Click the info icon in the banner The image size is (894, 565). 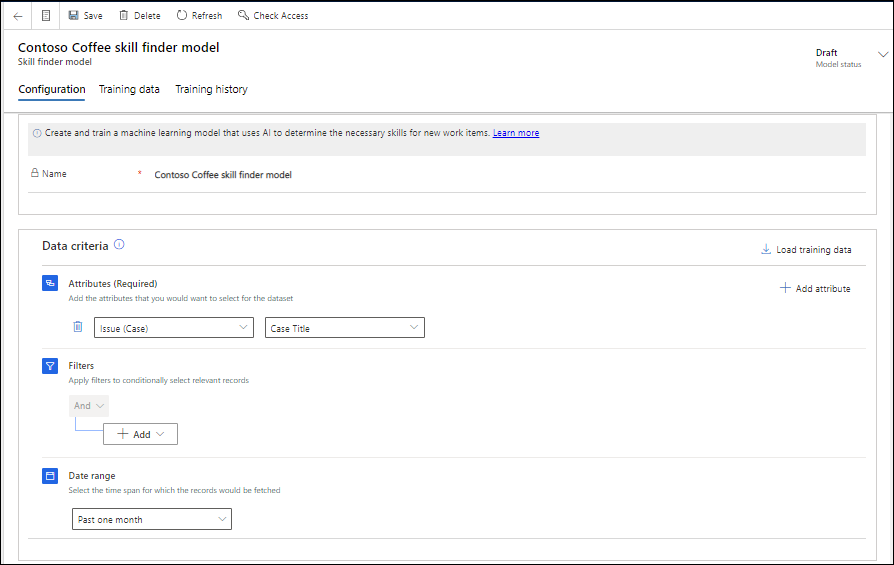coord(37,133)
